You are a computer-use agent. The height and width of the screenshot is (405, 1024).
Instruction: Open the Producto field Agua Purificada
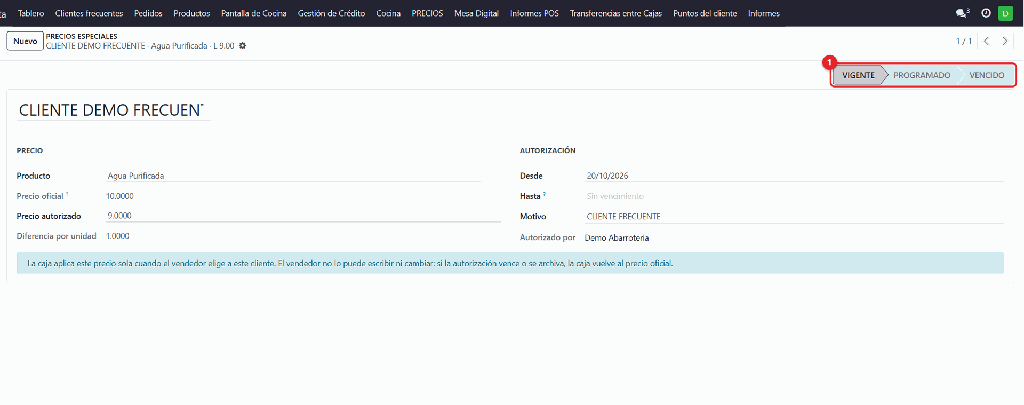(293, 176)
